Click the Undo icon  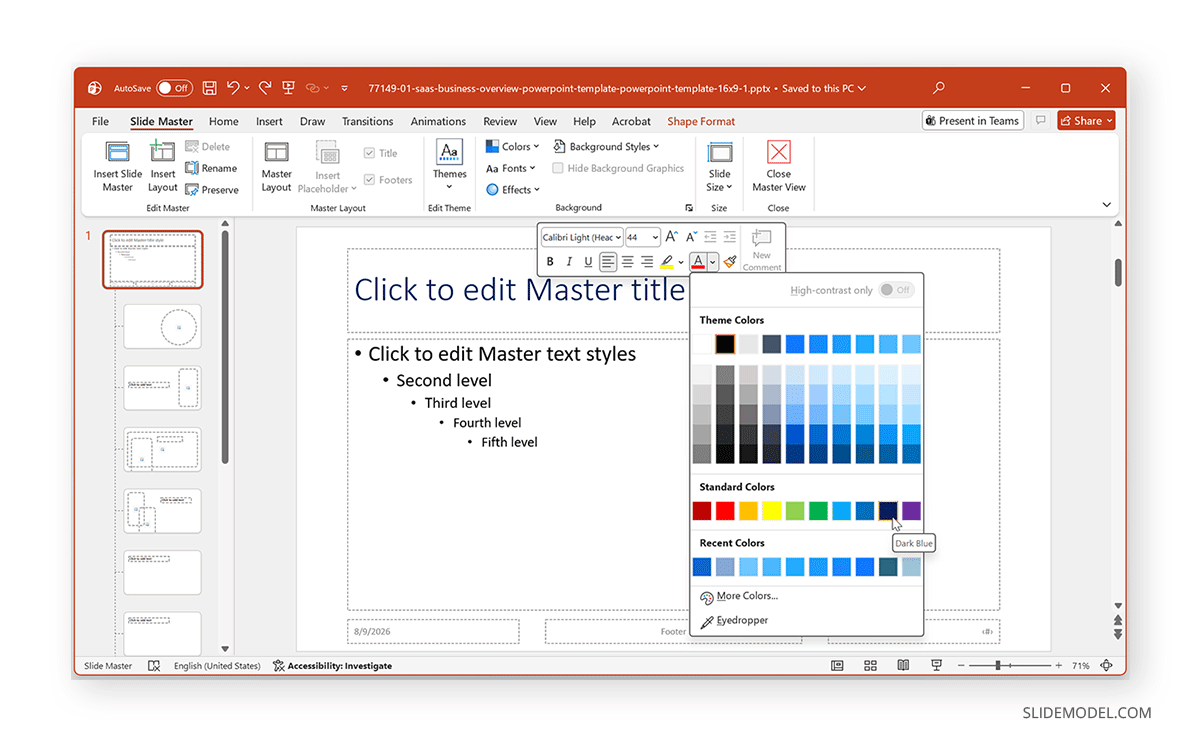[233, 88]
